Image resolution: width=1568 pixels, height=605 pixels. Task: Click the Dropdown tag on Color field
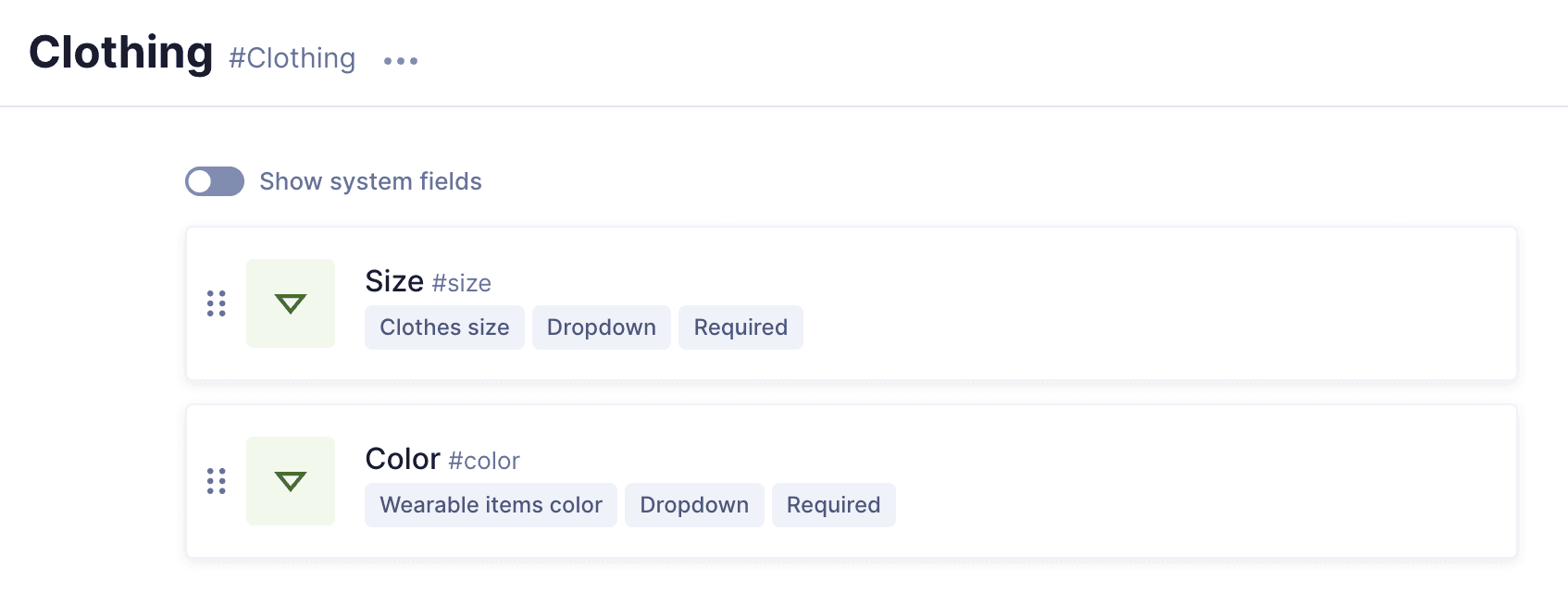pyautogui.click(x=694, y=505)
